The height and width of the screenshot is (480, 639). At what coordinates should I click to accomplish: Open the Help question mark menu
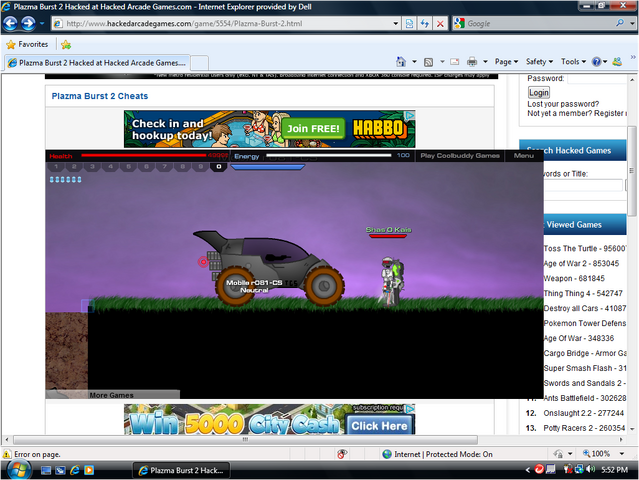pos(599,62)
